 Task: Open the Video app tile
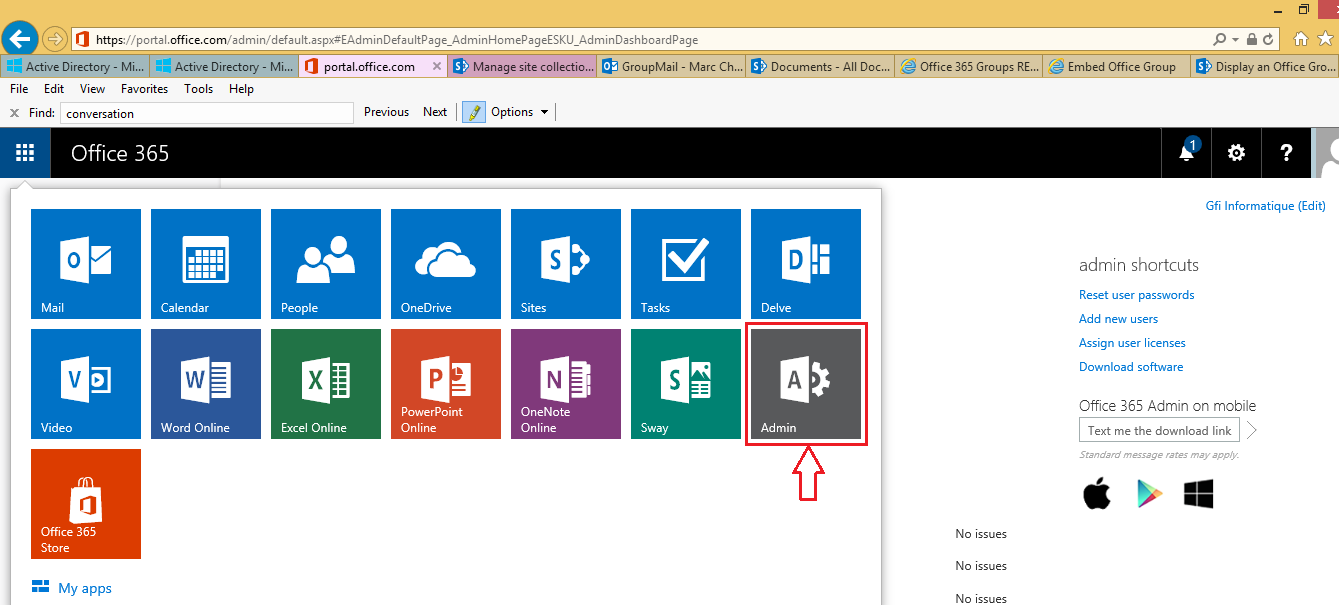click(86, 384)
